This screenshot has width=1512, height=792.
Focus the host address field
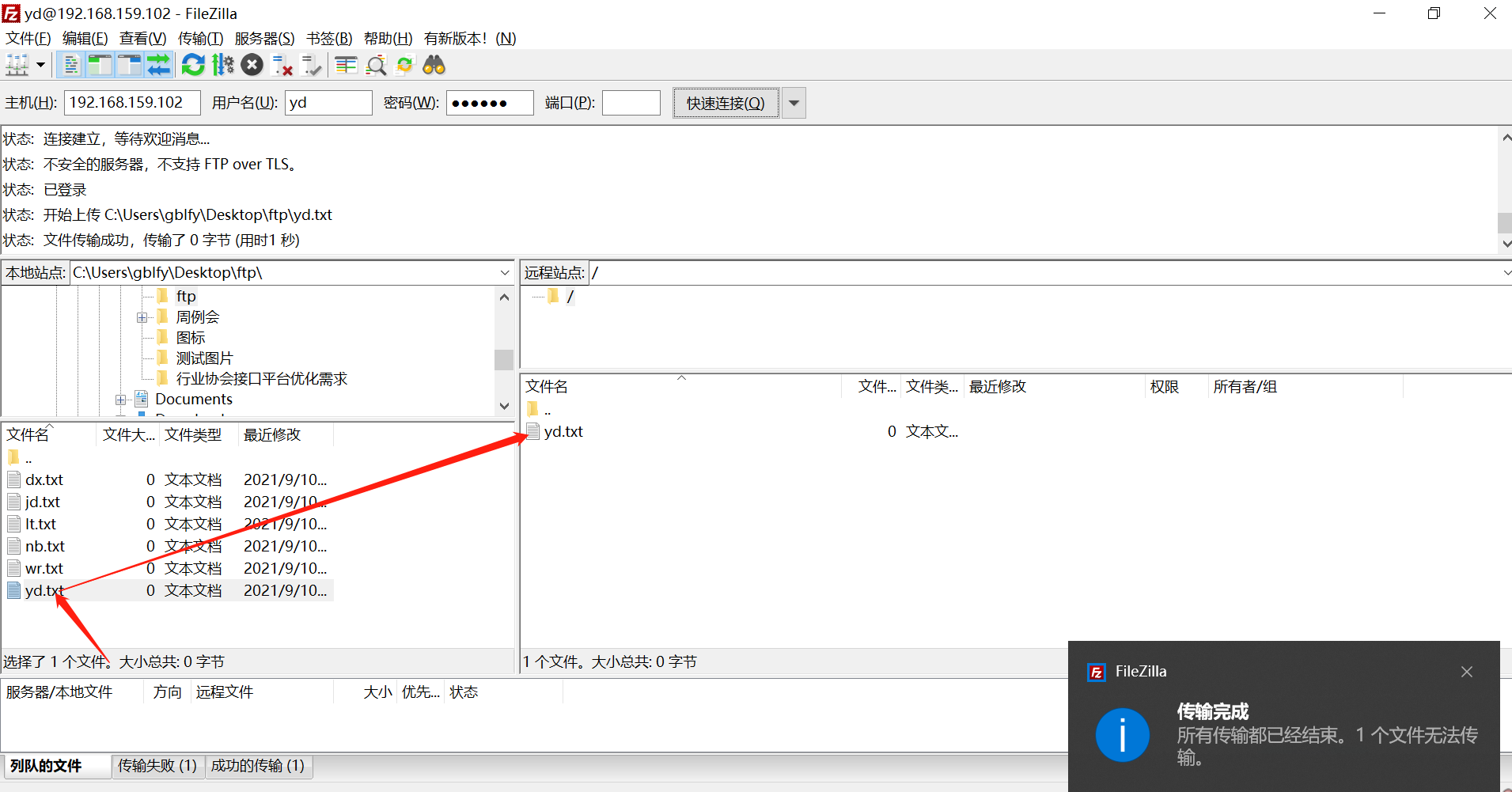[x=132, y=103]
